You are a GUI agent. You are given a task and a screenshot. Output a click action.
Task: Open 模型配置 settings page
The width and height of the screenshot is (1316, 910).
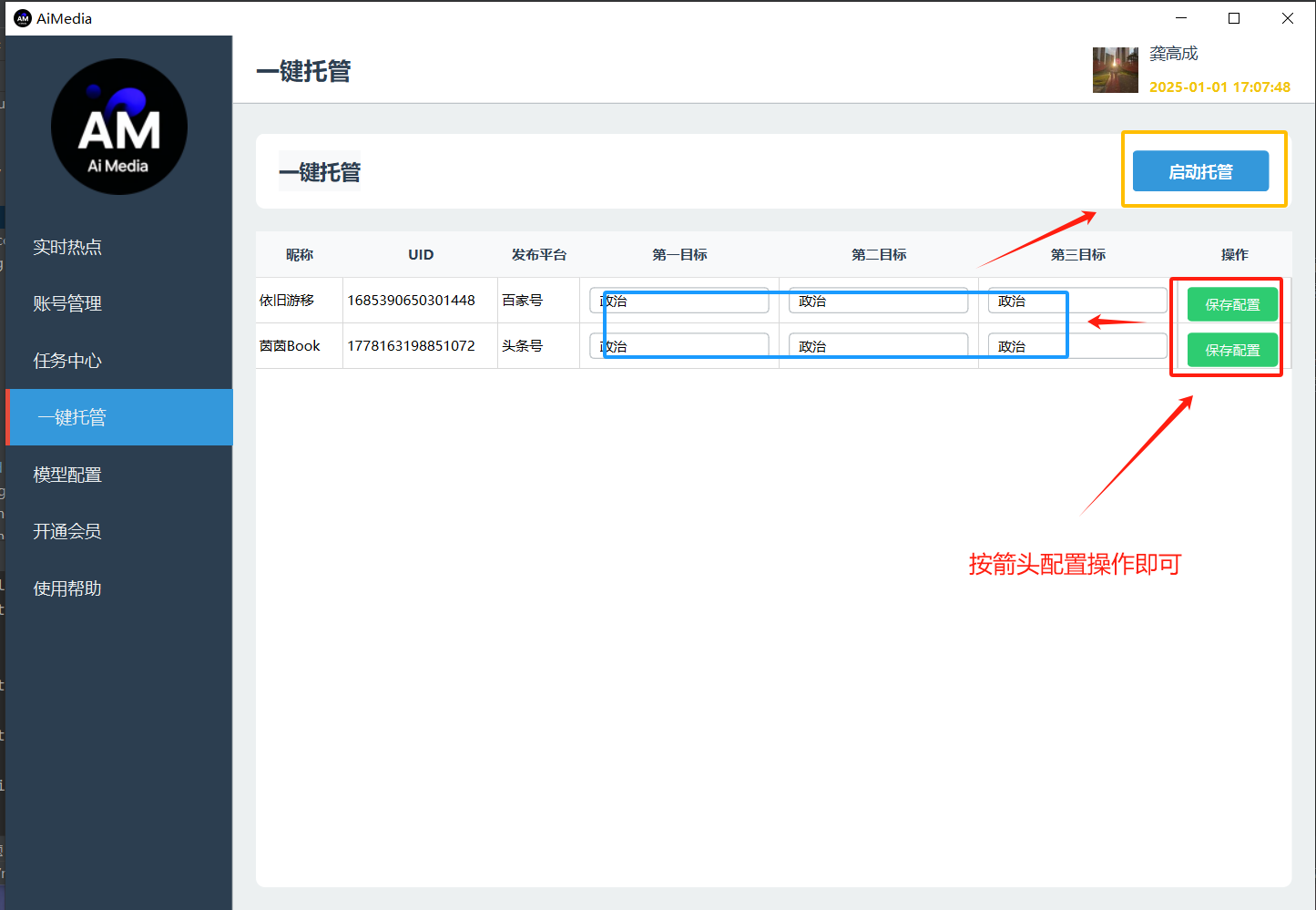67,475
